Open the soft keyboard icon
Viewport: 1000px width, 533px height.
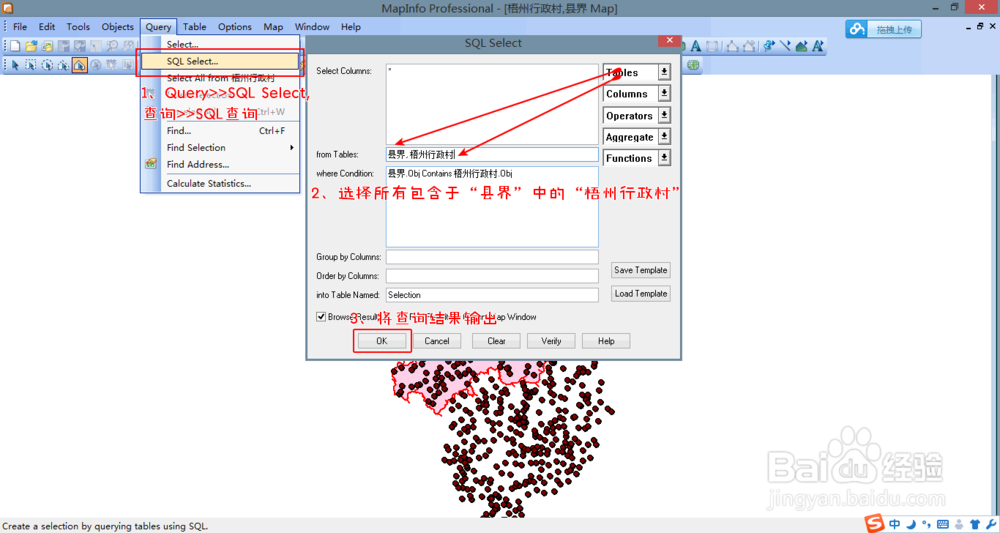943,524
